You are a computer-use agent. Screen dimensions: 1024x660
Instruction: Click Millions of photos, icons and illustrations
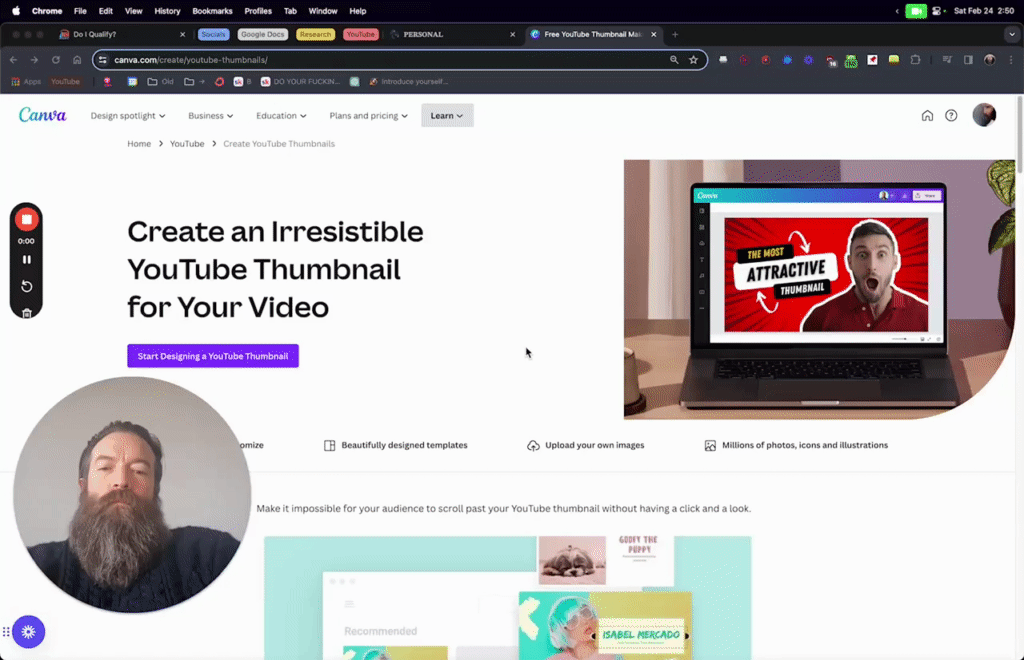pos(805,445)
